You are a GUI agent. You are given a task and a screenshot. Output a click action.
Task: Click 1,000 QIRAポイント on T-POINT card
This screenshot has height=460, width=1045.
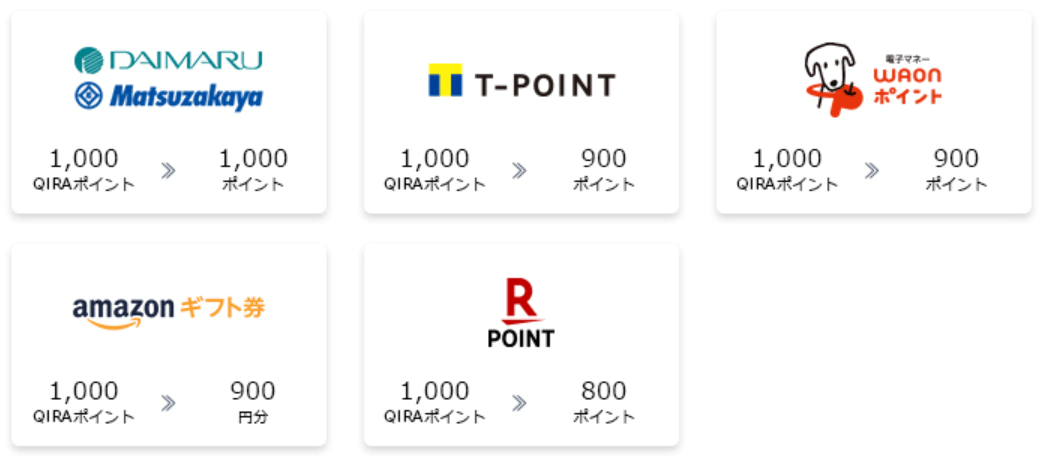pos(435,168)
